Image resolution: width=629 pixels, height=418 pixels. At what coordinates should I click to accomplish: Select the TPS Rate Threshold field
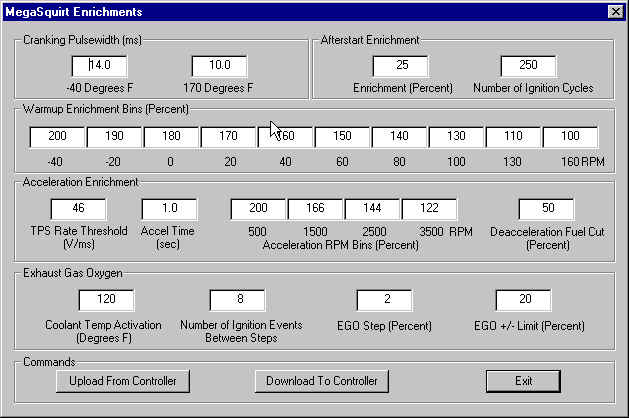[x=78, y=209]
